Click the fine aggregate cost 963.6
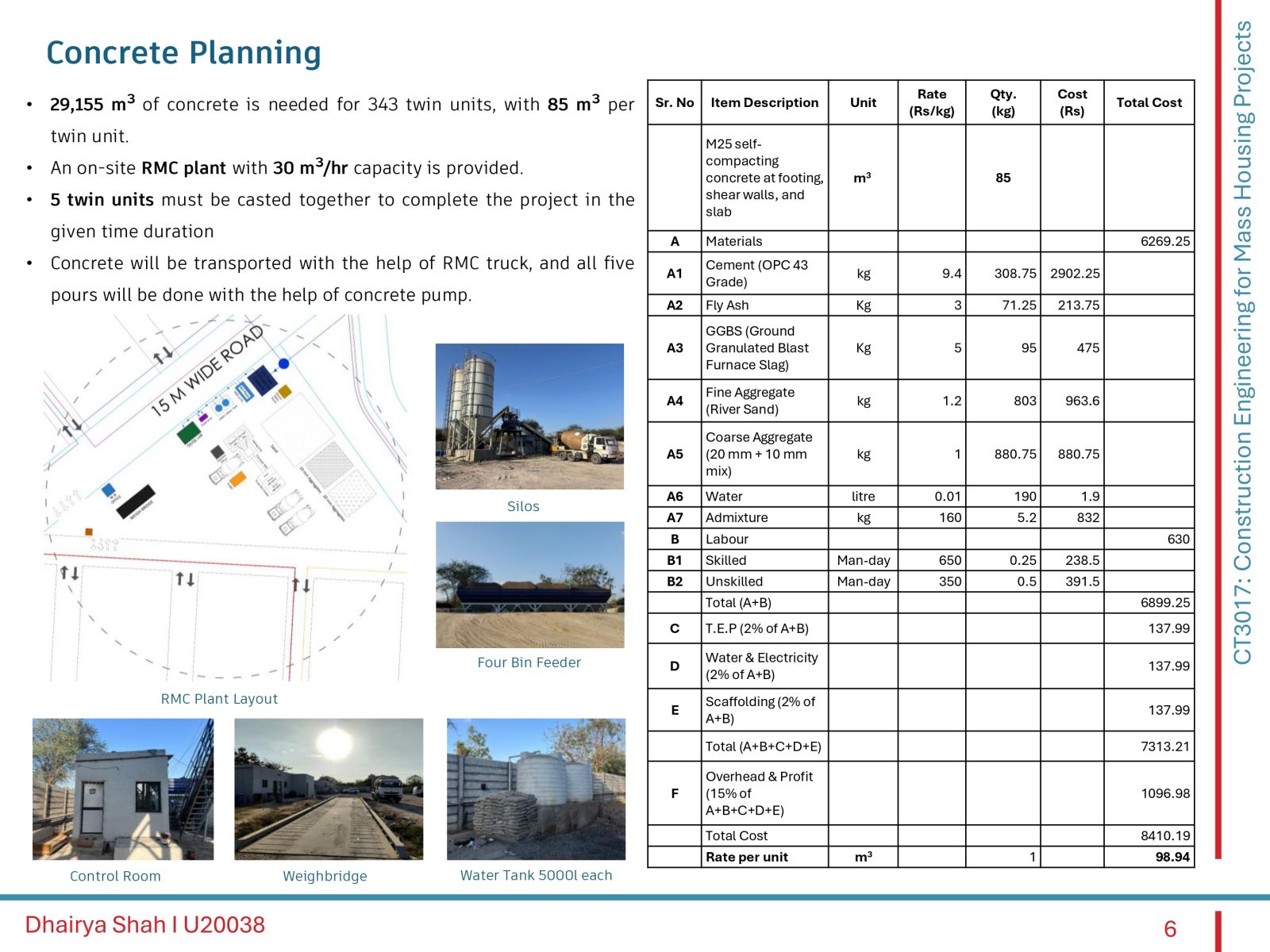This screenshot has width=1270, height=952. point(1082,401)
